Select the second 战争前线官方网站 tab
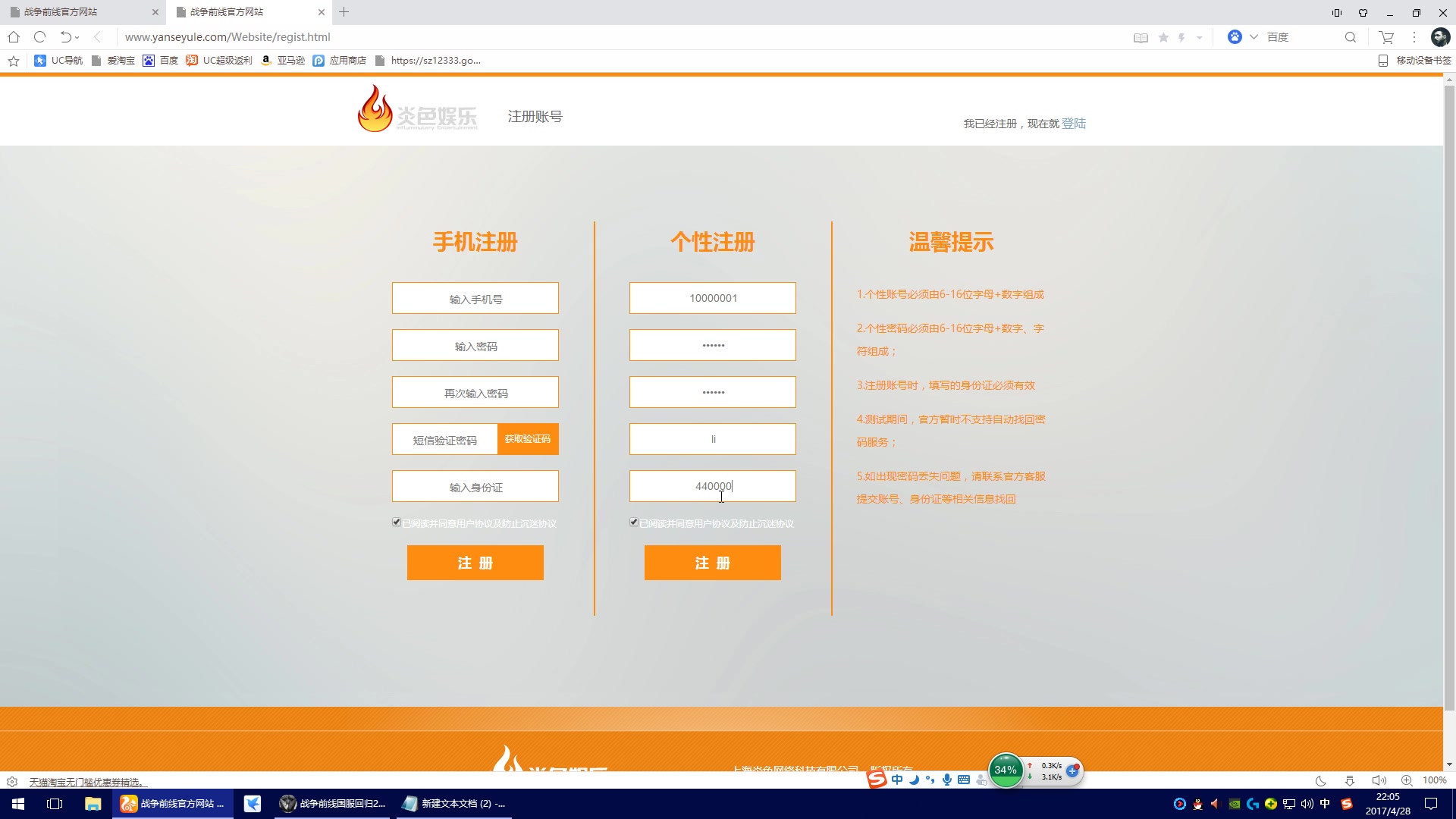The width and height of the screenshot is (1456, 819). (249, 12)
